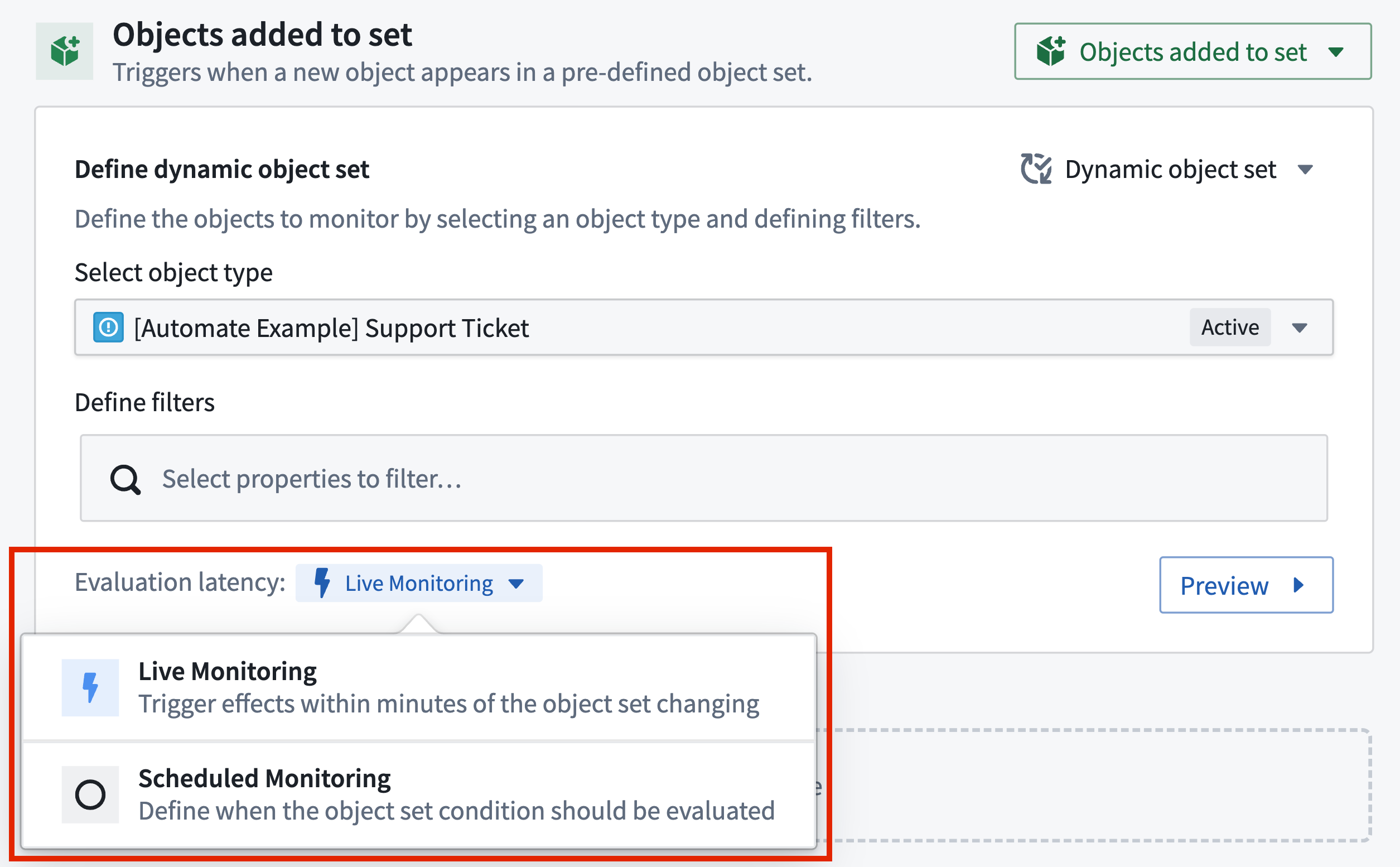Click the caret arrow in object type selector
Screen dimensions: 1400x867
coord(1299,328)
